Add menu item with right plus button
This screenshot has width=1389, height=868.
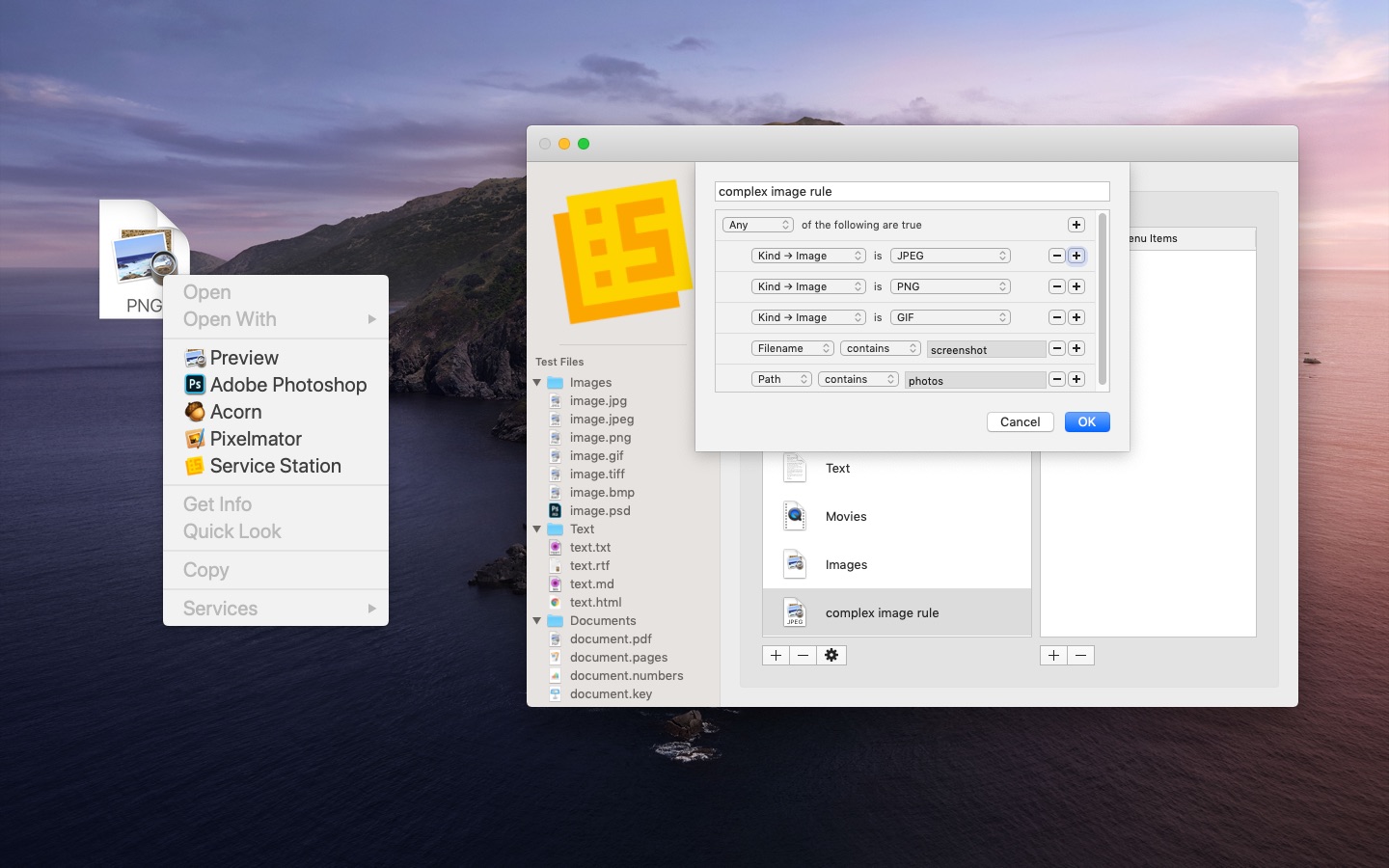pyautogui.click(x=1053, y=656)
